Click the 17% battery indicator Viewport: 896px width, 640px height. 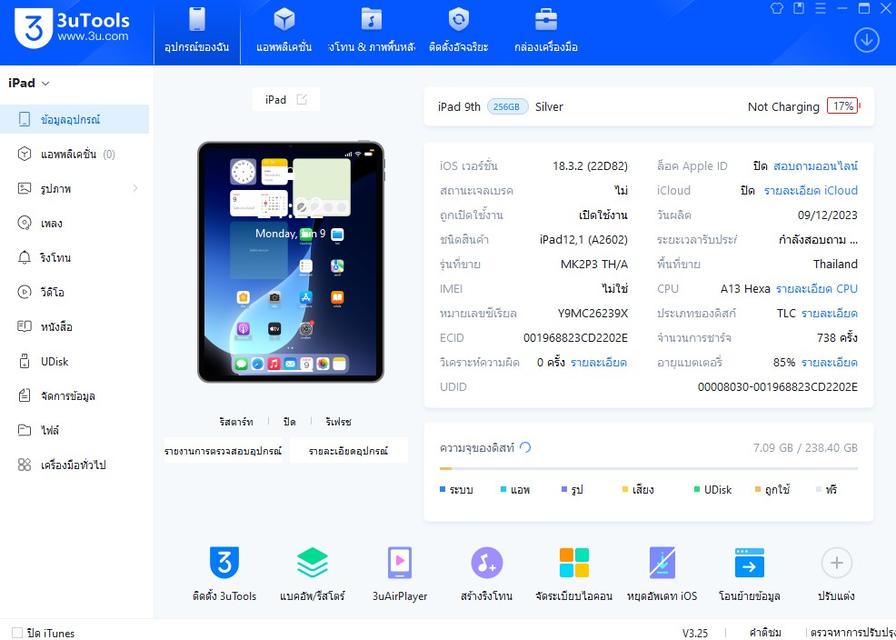point(843,106)
